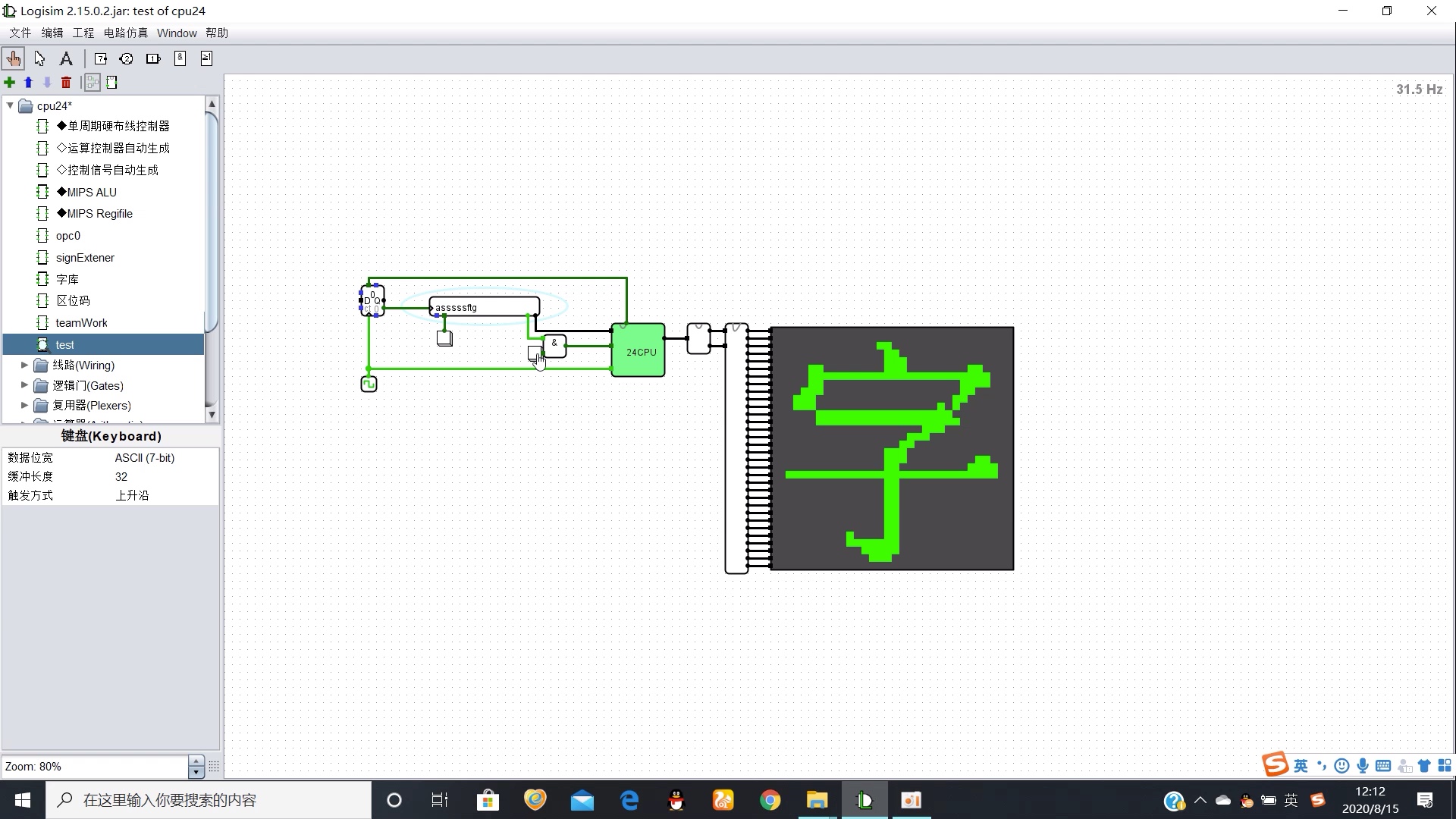The width and height of the screenshot is (1456, 819).
Task: Expand the 线路(Wiring) library folder
Action: [24, 366]
